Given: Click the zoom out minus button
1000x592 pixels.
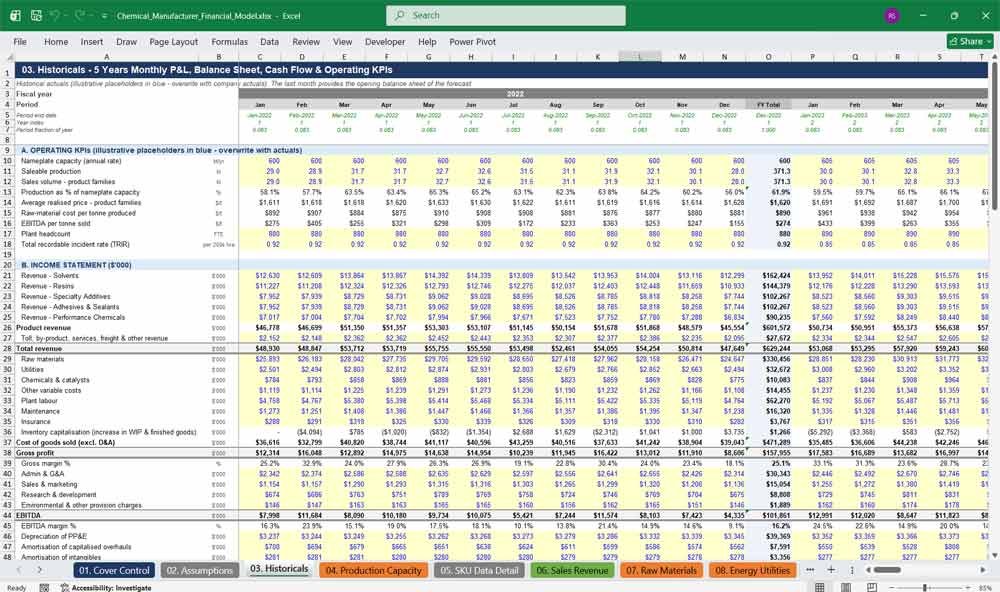Looking at the screenshot, I should (x=892, y=588).
